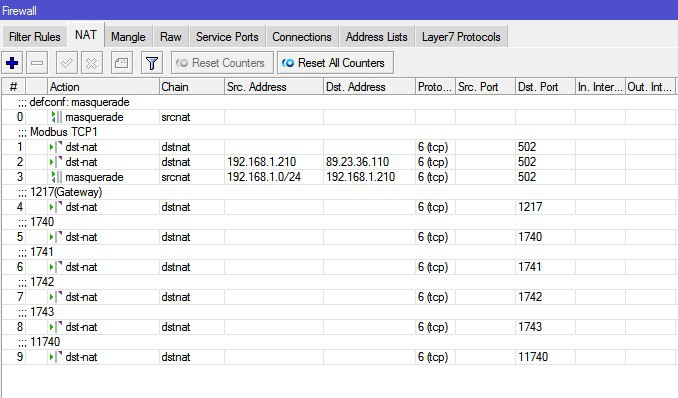Click dst-nat icon in rule 9
Viewport: 678px width, 398px height.
(56, 357)
